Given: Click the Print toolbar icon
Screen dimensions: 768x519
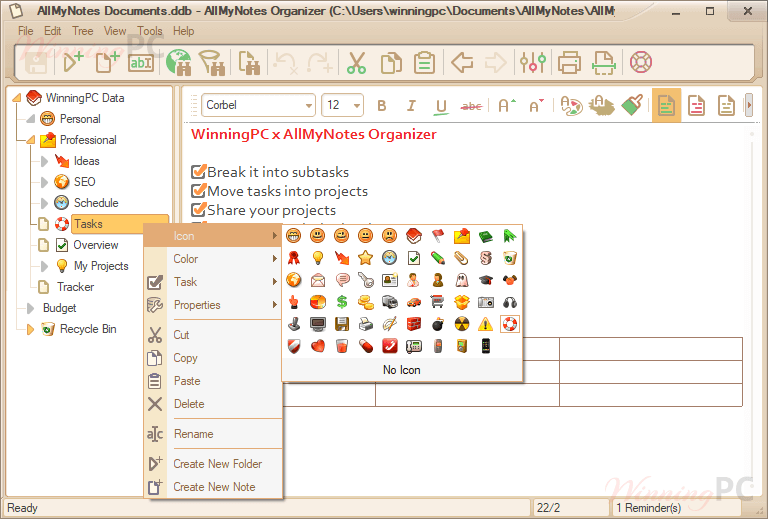Looking at the screenshot, I should pos(569,63).
